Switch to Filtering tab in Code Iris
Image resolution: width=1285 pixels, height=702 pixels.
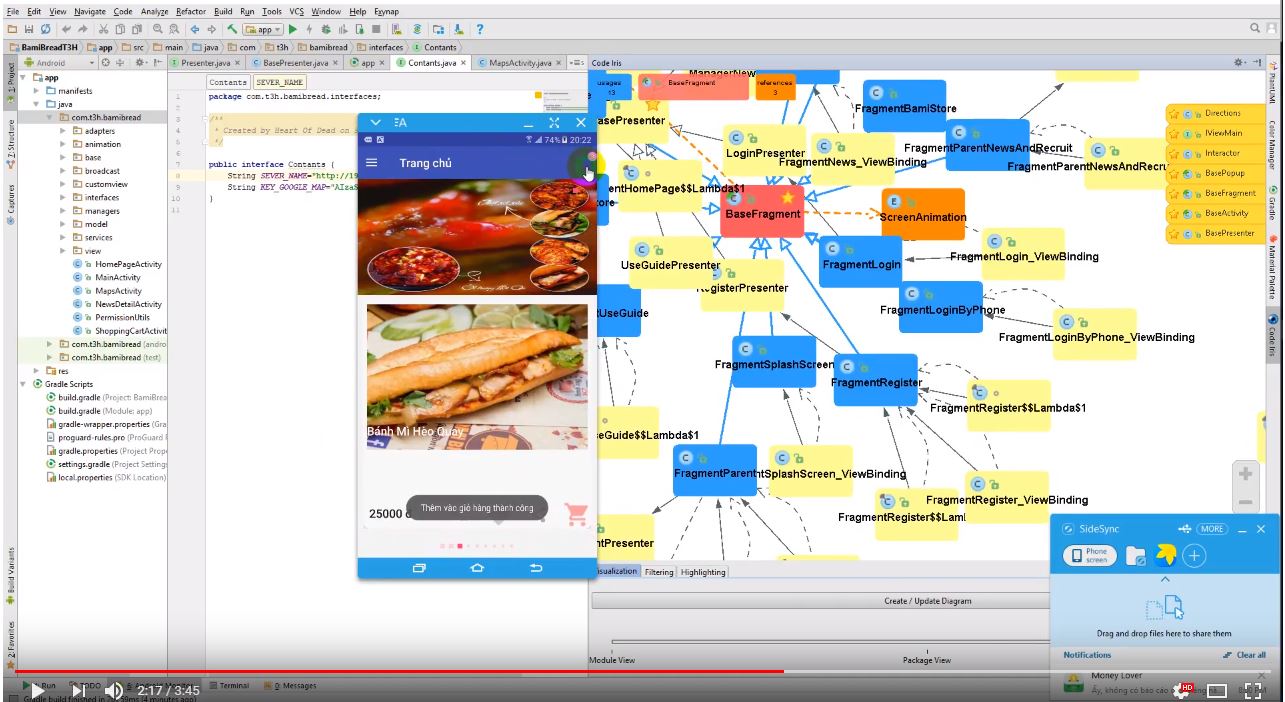click(x=659, y=572)
